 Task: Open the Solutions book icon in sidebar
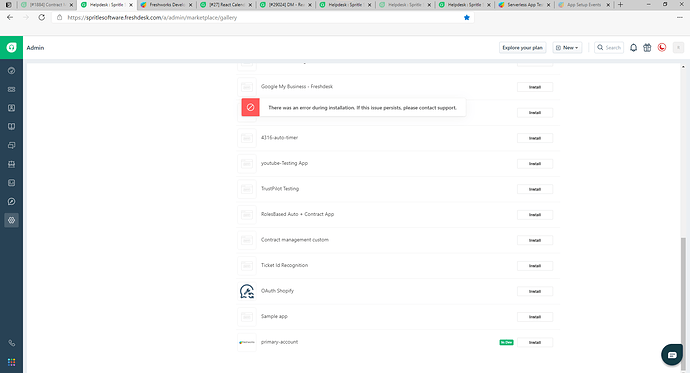click(11, 127)
